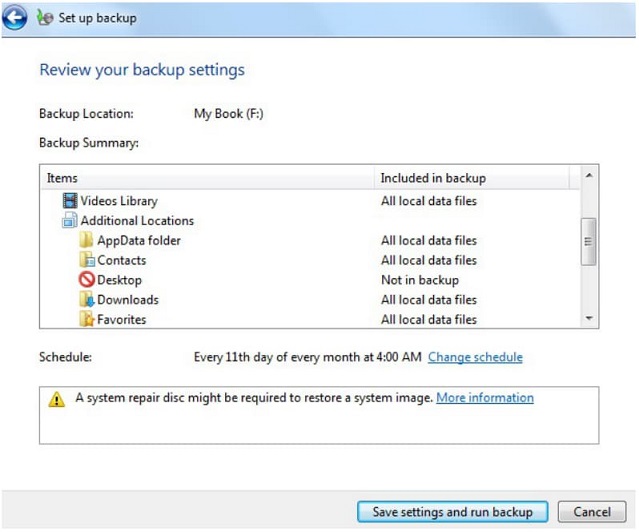The image size is (639, 532).
Task: Click 'All local data files' in AppData folder row
Action: pos(429,241)
